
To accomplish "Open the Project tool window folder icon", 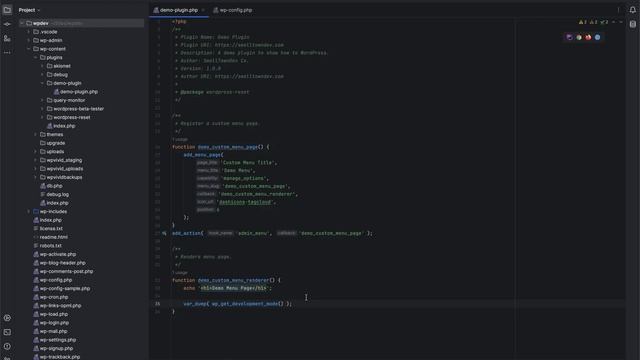I will click(7, 10).
